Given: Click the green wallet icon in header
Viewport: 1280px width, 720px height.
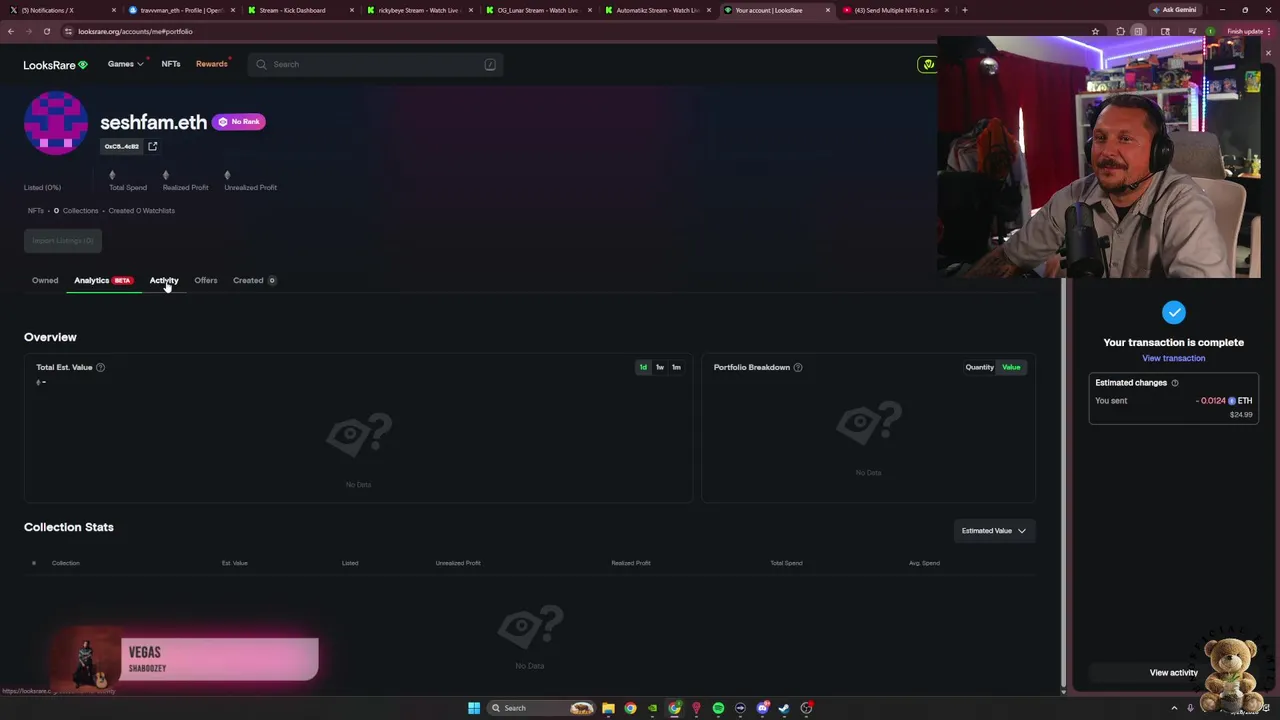Looking at the screenshot, I should [x=928, y=64].
